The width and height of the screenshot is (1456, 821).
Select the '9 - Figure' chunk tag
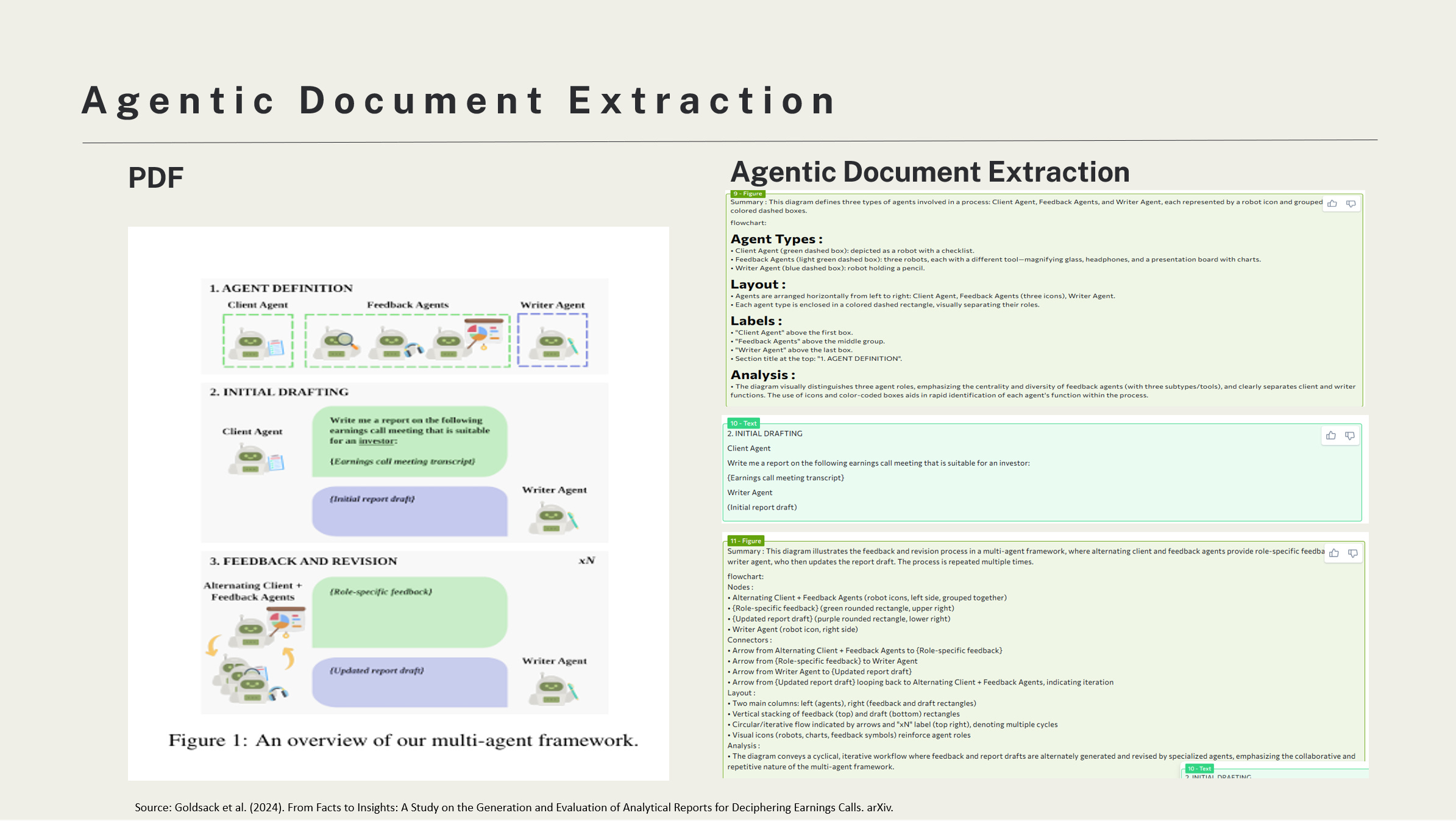click(747, 194)
